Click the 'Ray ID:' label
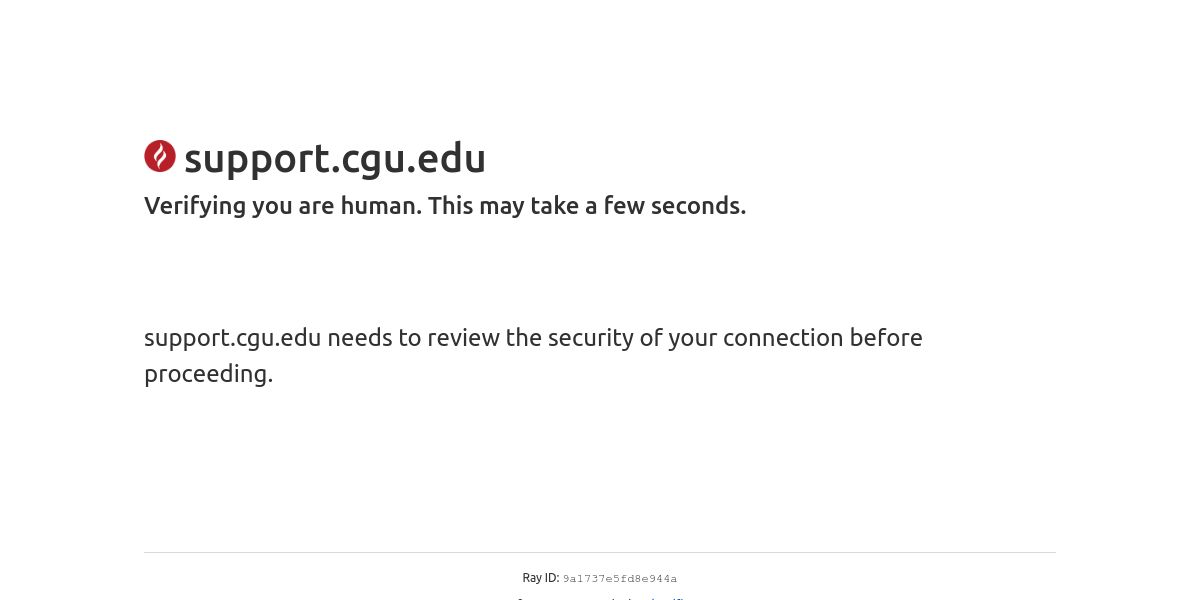Viewport: 1200px width, 600px height. 541,578
